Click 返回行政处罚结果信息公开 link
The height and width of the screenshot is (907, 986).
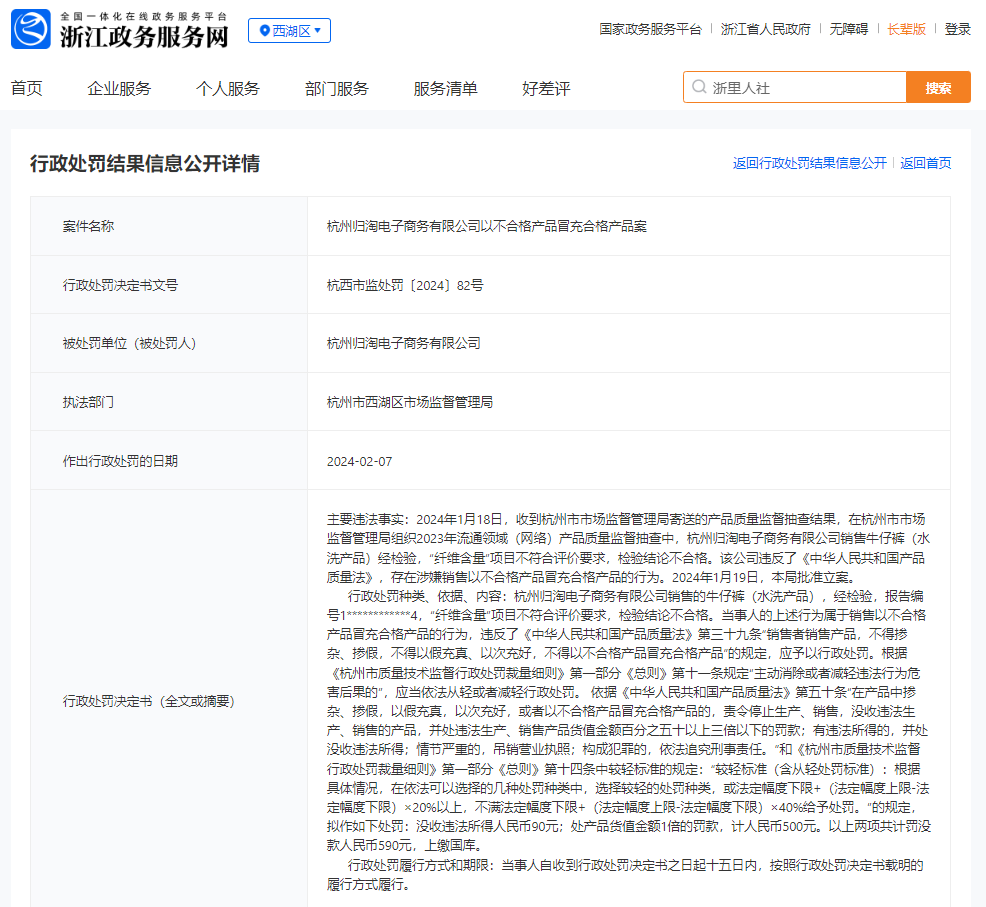point(809,163)
